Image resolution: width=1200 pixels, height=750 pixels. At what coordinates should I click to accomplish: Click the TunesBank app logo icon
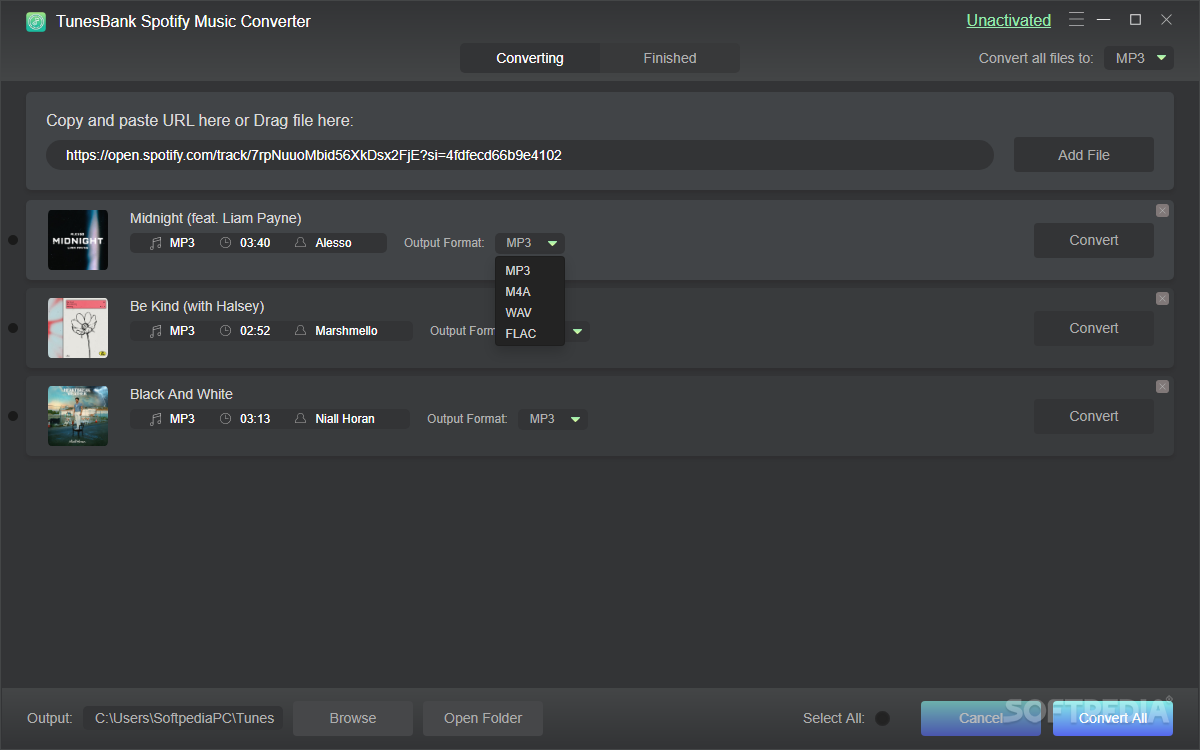36,21
